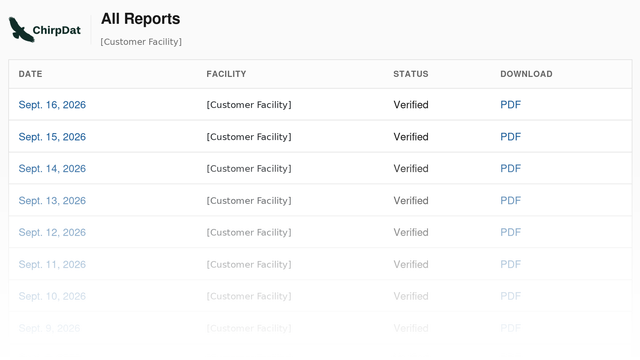The height and width of the screenshot is (360, 640).
Task: Download PDF for Sept. 10, 2026
Action: click(511, 296)
